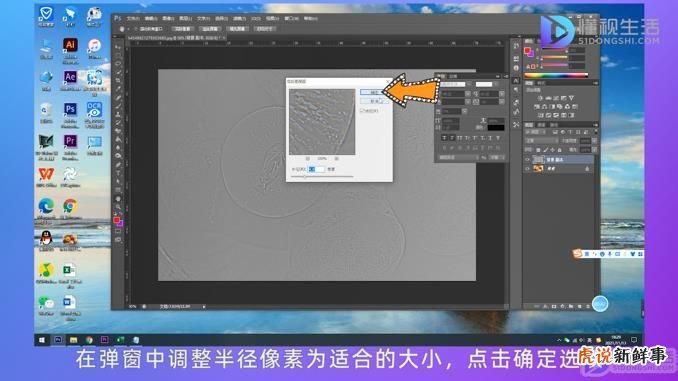Viewport: 678px width, 381px height.
Task: Click the 取消 (Cancel) button in the dialog
Action: pyautogui.click(x=374, y=101)
